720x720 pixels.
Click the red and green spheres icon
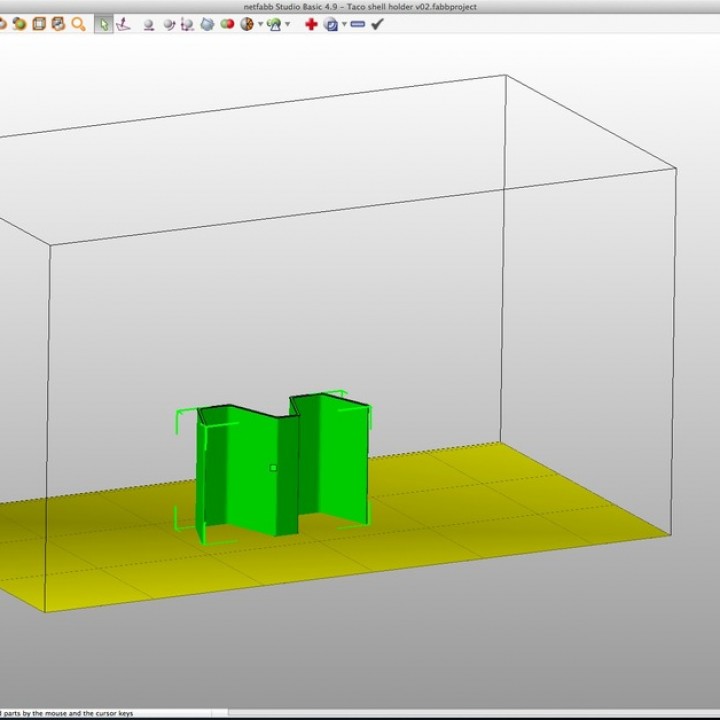(x=227, y=24)
